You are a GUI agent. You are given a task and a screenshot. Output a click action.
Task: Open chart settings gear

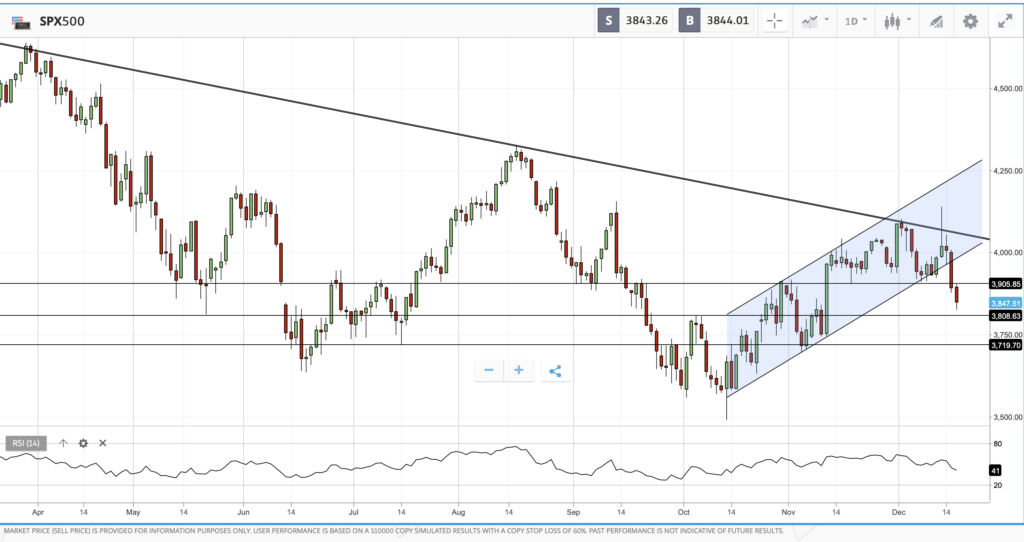tap(970, 20)
